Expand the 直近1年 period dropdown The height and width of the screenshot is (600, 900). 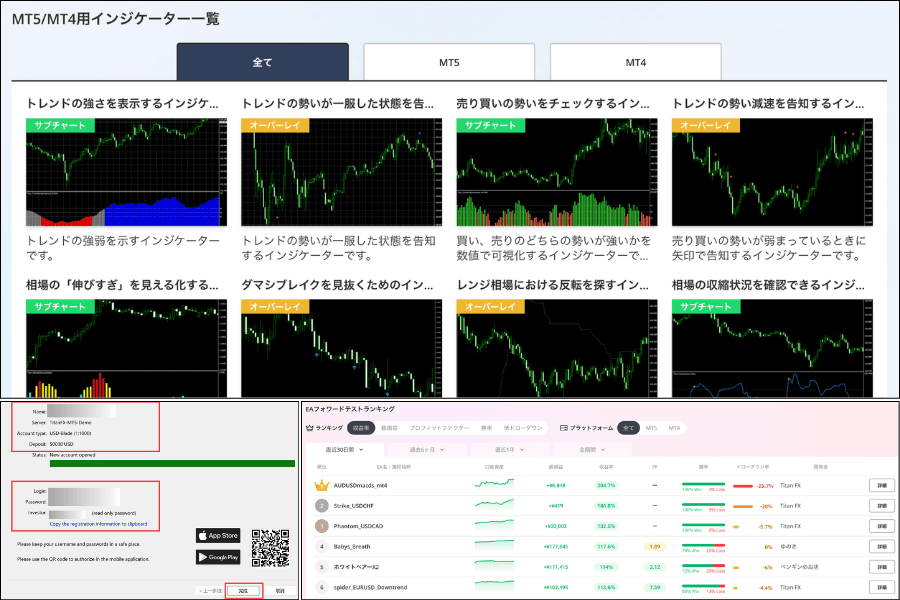(510, 450)
